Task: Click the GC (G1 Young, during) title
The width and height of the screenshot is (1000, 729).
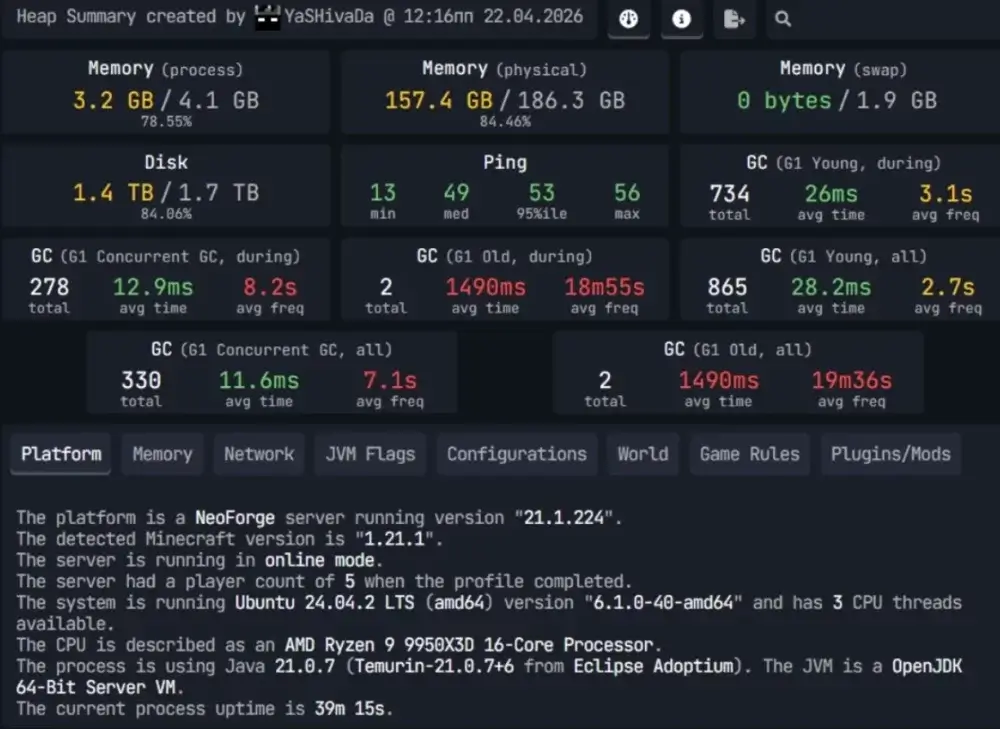Action: 843,163
